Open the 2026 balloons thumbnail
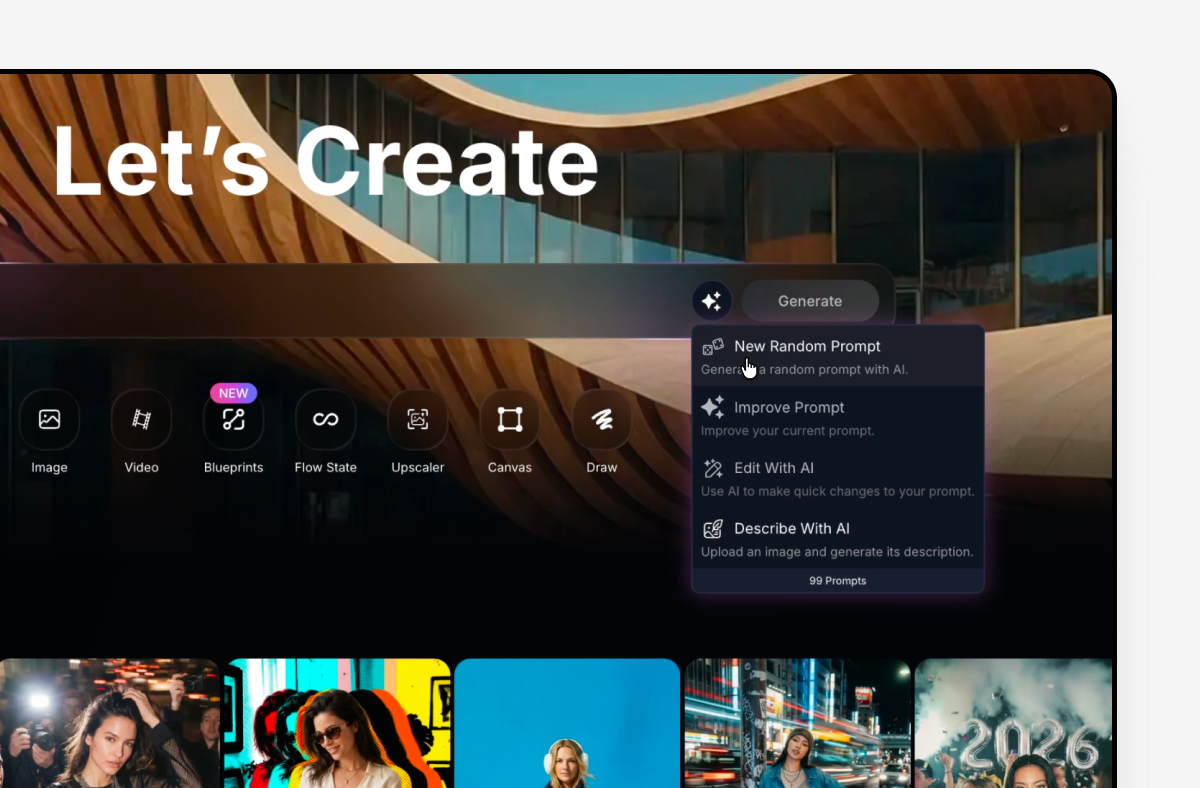 click(x=1014, y=723)
